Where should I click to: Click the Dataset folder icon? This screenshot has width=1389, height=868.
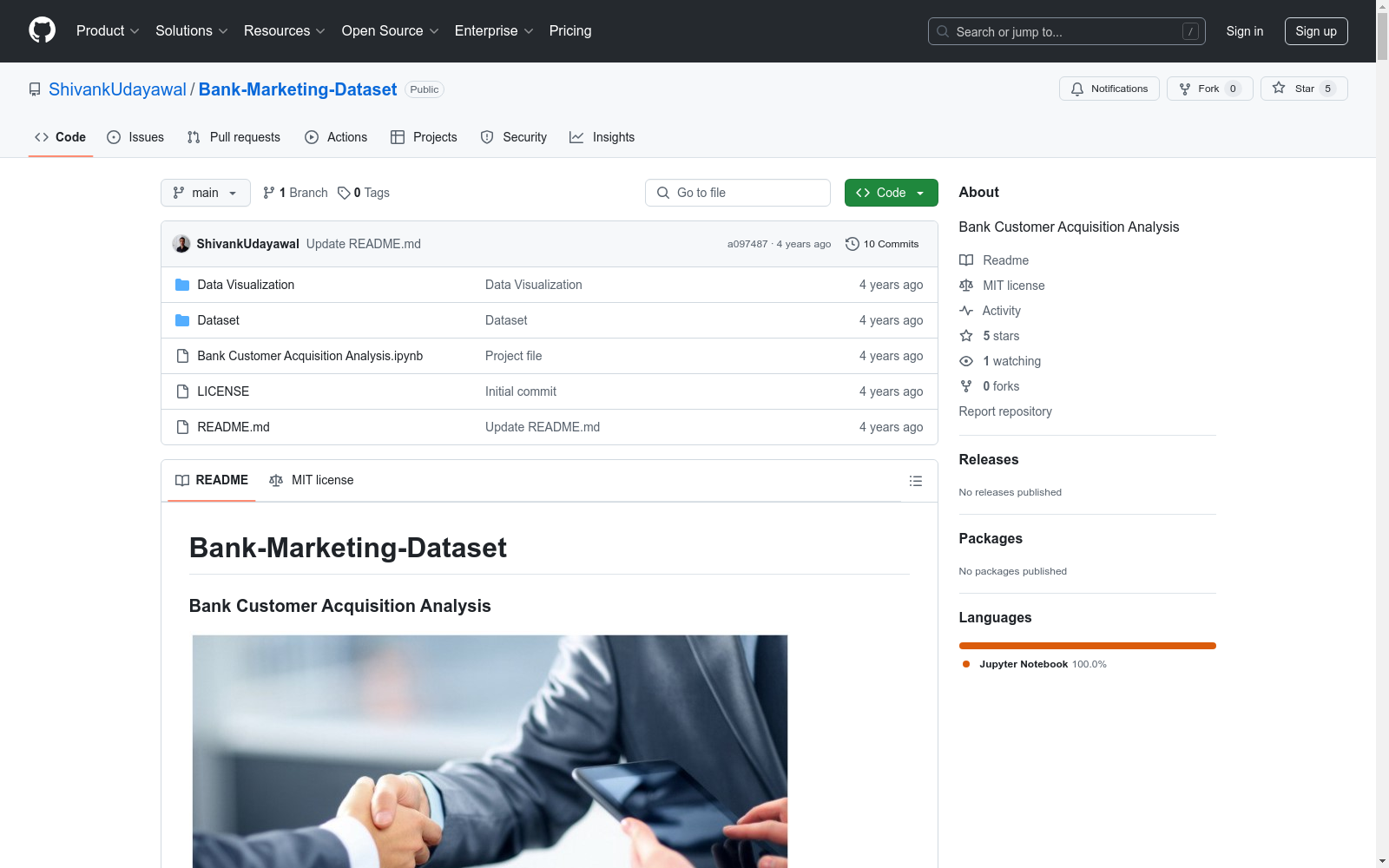click(182, 320)
